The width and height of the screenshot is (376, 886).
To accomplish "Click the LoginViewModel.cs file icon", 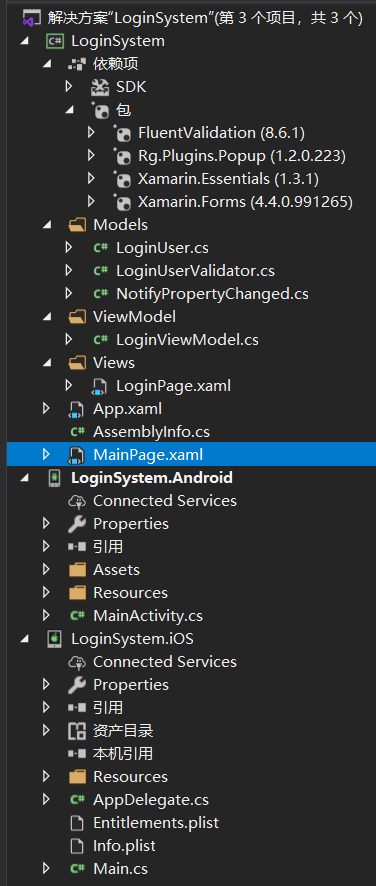I will (101, 340).
